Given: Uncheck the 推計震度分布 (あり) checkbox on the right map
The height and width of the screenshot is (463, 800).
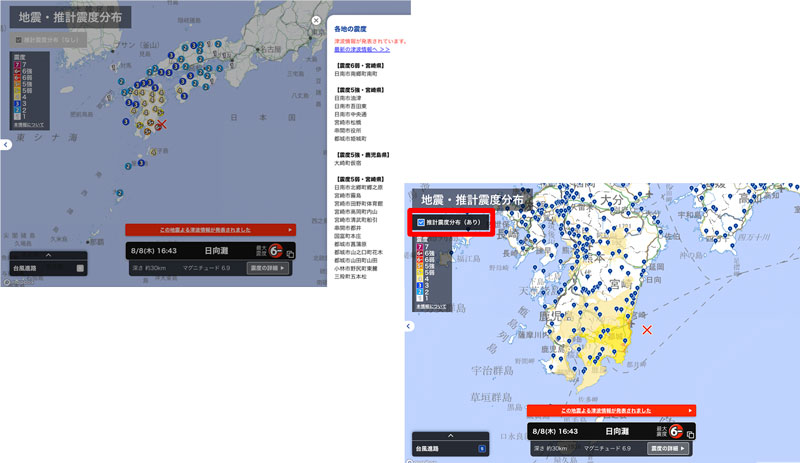Looking at the screenshot, I should (x=421, y=222).
